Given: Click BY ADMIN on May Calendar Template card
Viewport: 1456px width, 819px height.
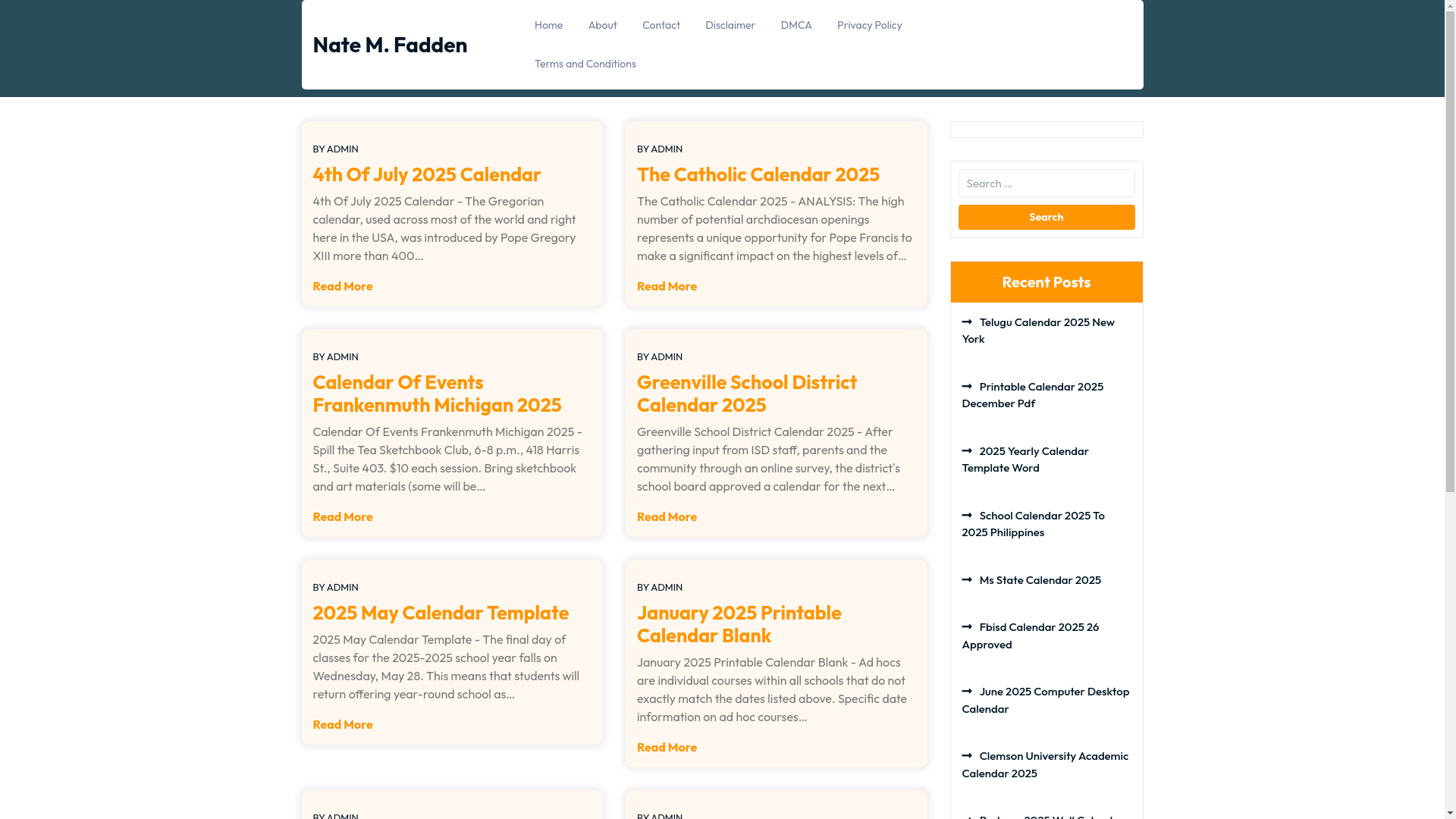Looking at the screenshot, I should coord(335,587).
